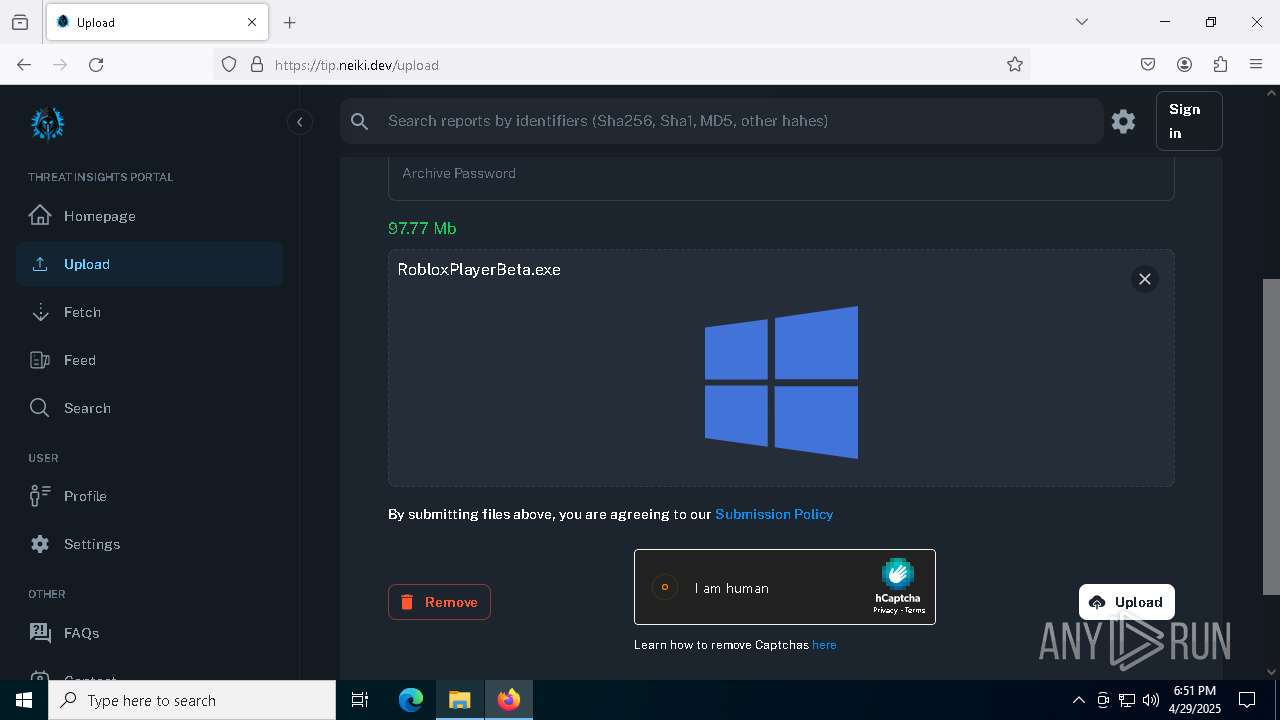Click the Neiki portal logo
1280x720 pixels.
point(47,123)
